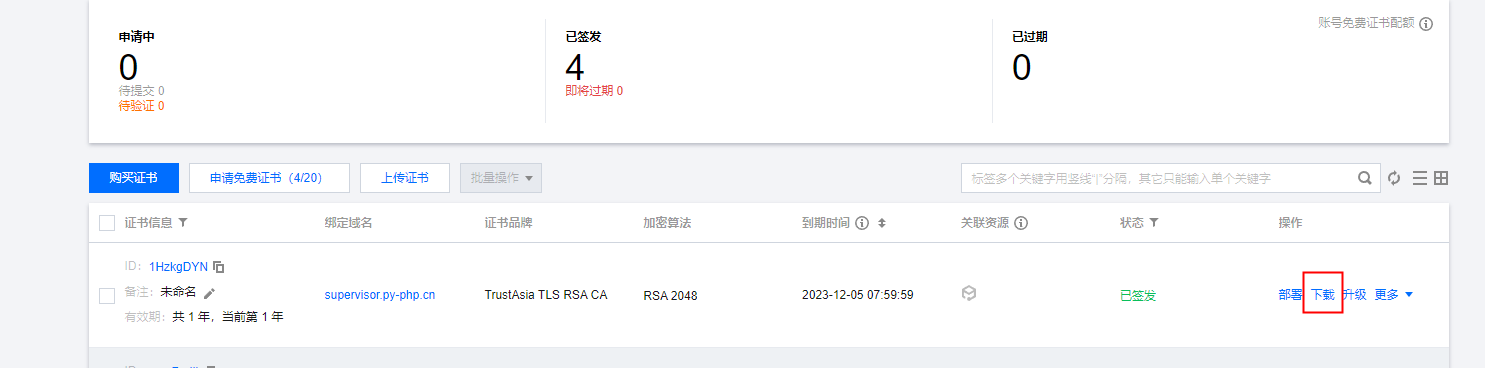Open the 关联资源 cube icon
This screenshot has width=1485, height=368.
(968, 294)
